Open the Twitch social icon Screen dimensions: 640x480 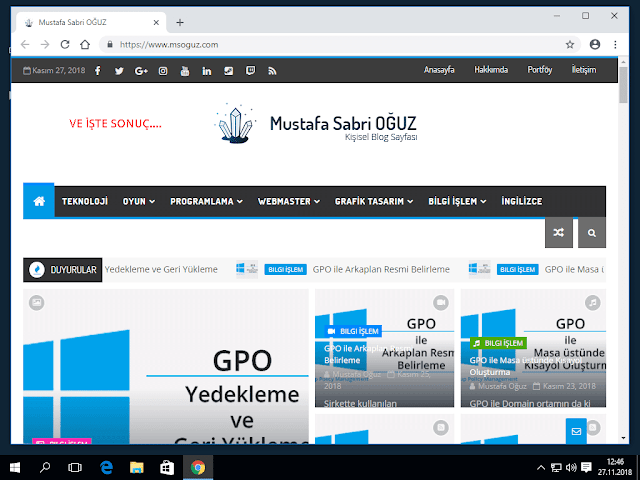tap(251, 71)
